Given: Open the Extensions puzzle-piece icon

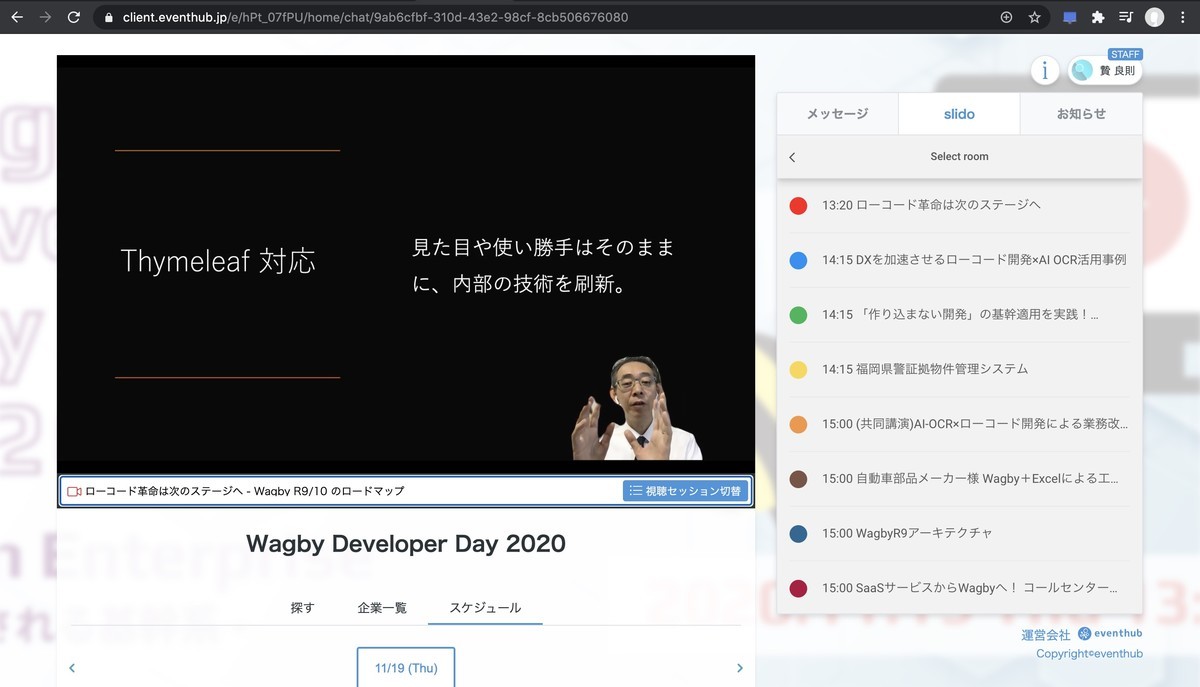Looking at the screenshot, I should pos(1098,17).
